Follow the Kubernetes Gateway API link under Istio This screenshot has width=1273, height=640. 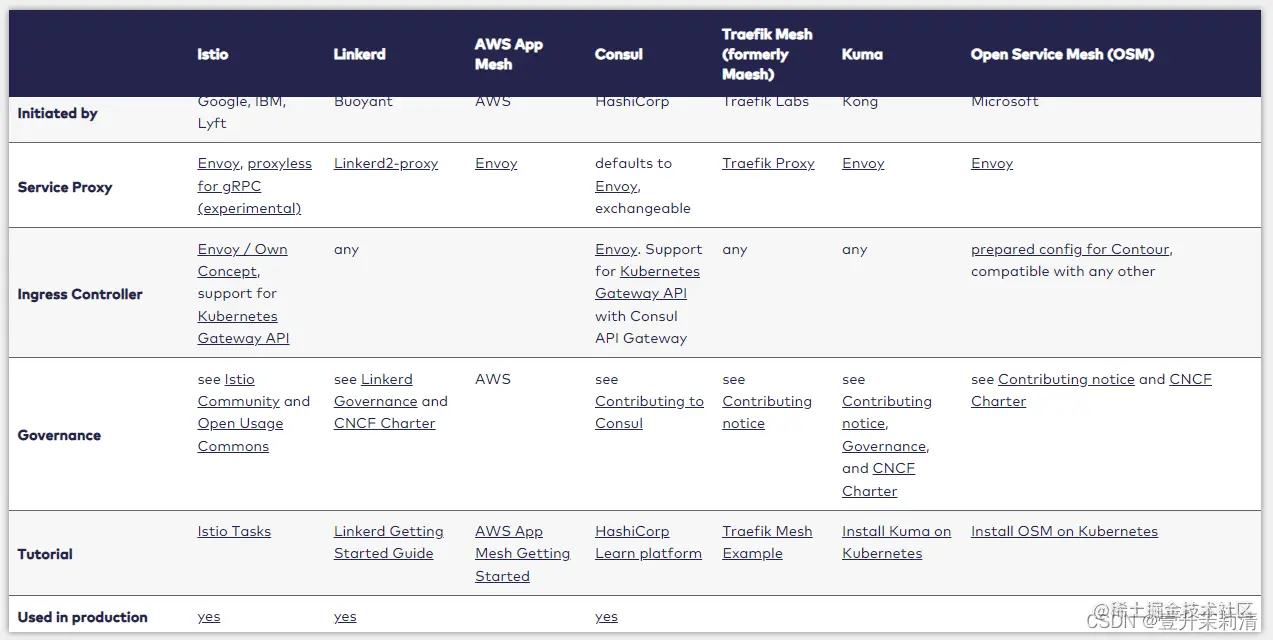pyautogui.click(x=243, y=327)
